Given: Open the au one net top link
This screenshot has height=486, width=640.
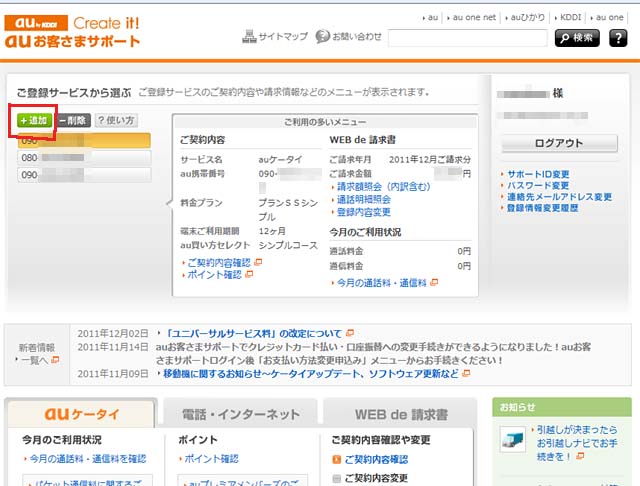Looking at the screenshot, I should coord(473,18).
